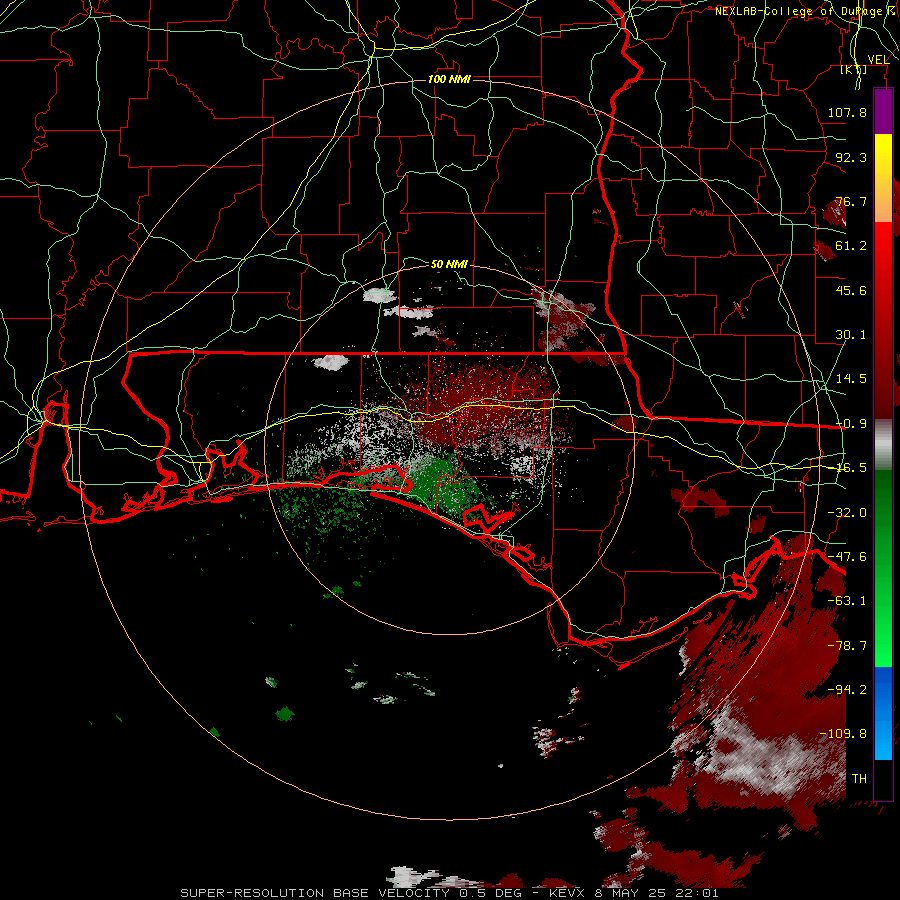Image resolution: width=900 pixels, height=900 pixels.
Task: Click the 50 NMI range ring label
Action: (x=449, y=264)
